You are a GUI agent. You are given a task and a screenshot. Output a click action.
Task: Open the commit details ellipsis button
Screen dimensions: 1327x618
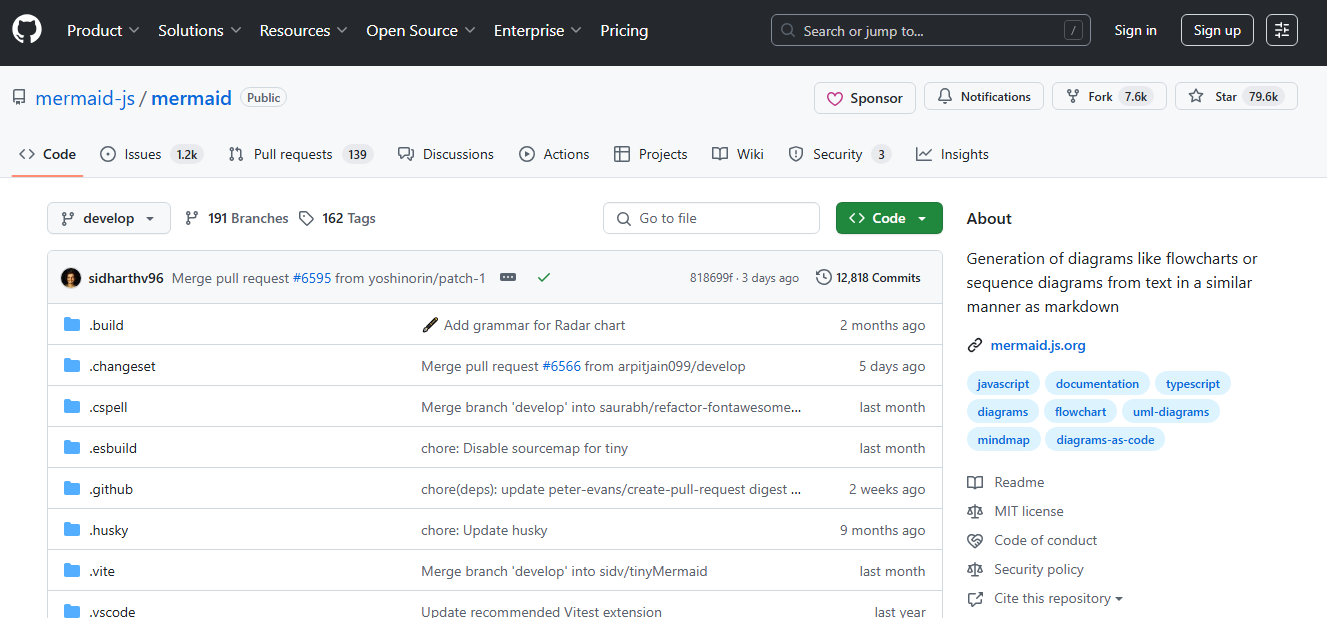click(x=508, y=277)
